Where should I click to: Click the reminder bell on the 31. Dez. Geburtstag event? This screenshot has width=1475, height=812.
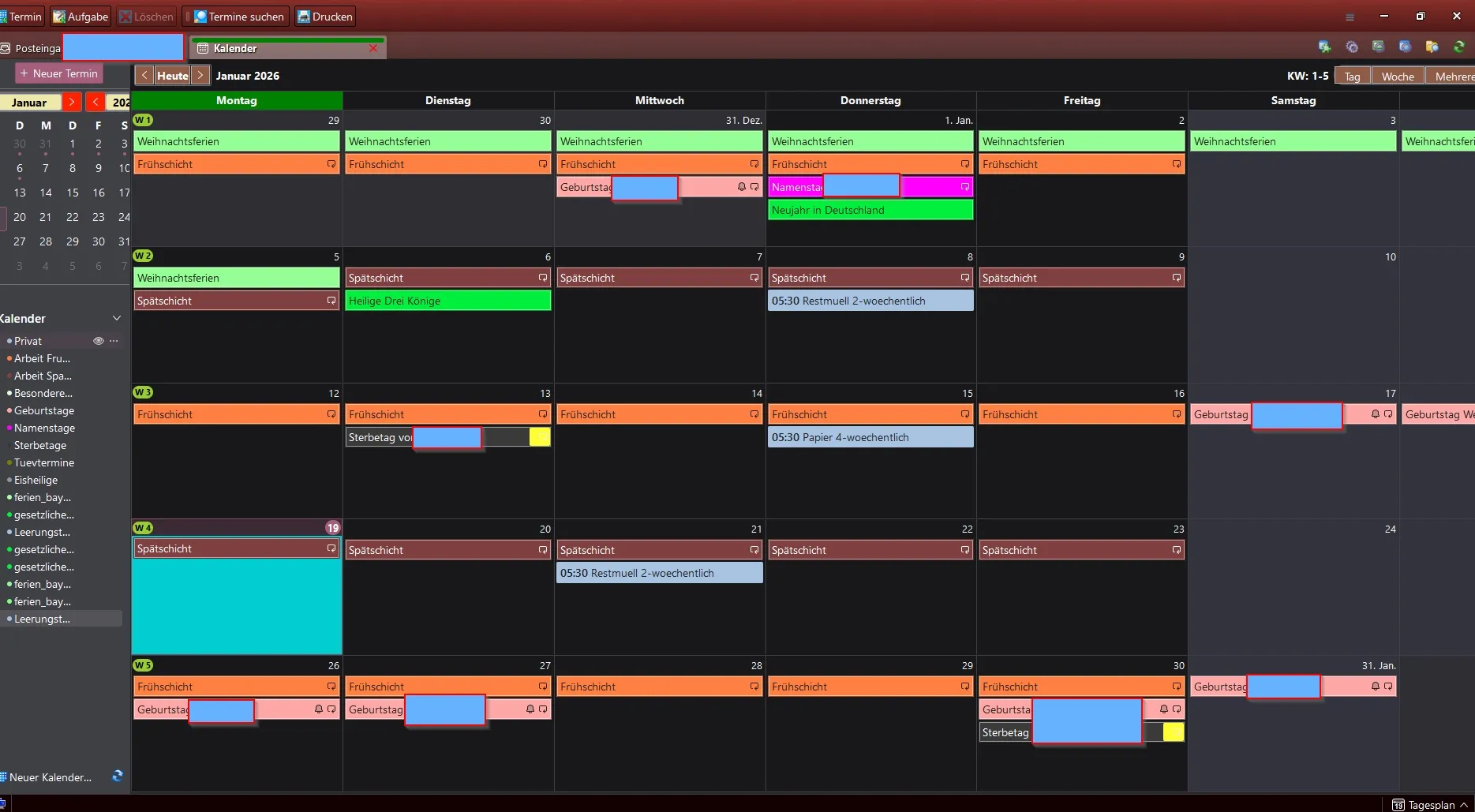coord(742,187)
